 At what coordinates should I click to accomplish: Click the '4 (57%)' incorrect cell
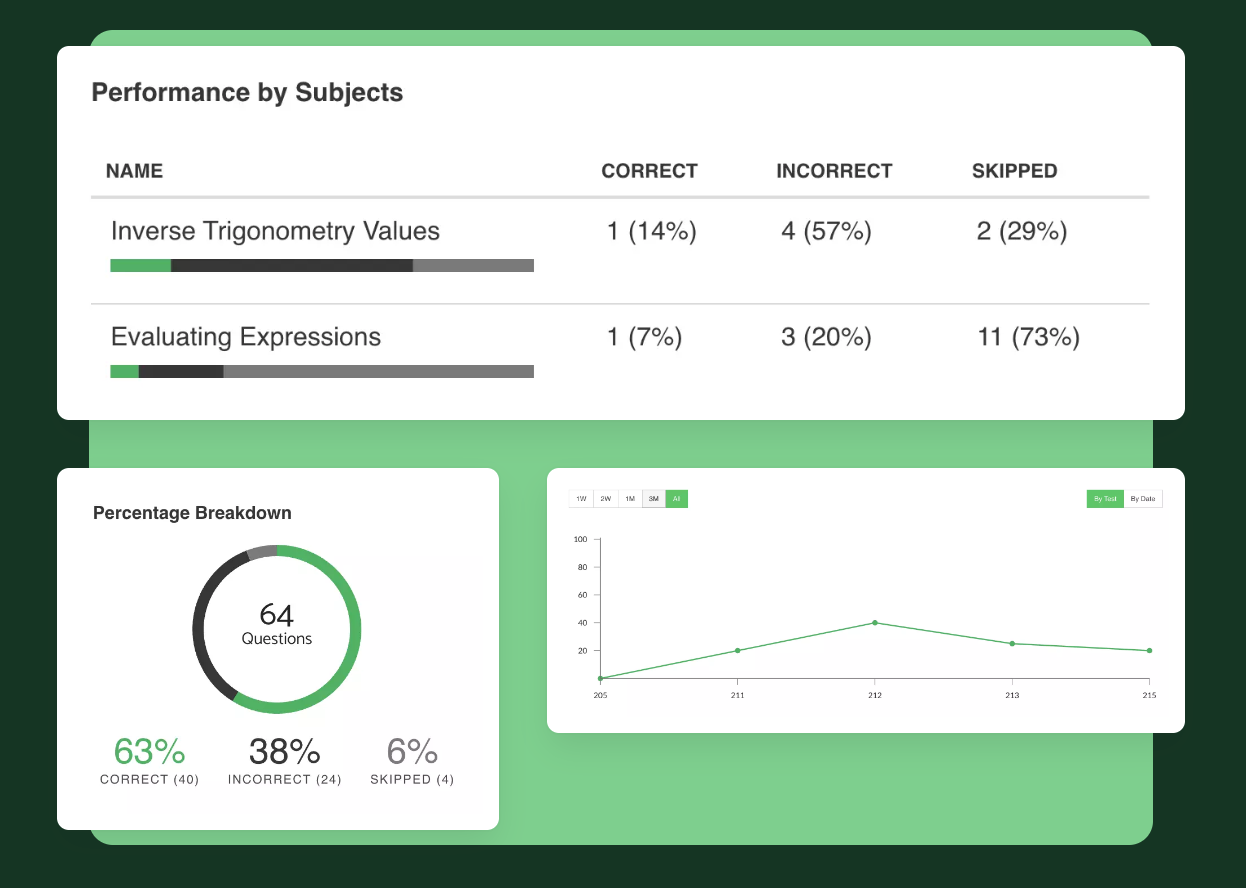[x=826, y=232]
